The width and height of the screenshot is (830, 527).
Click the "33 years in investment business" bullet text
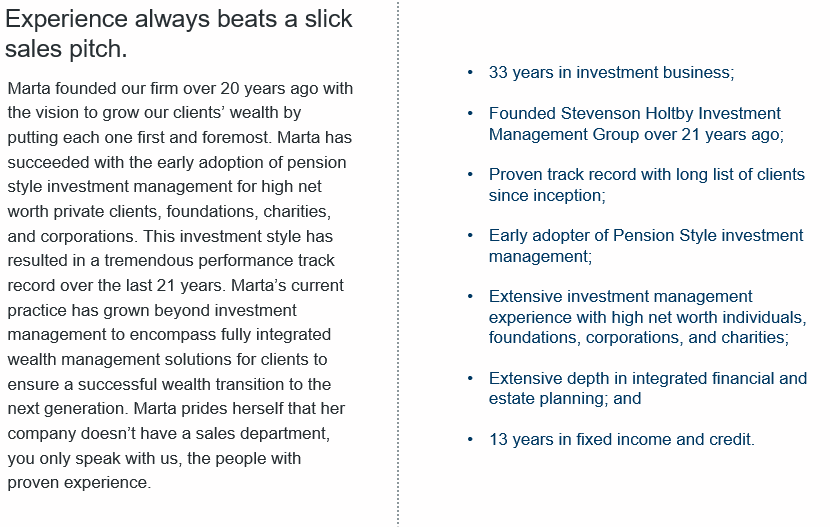tap(611, 73)
